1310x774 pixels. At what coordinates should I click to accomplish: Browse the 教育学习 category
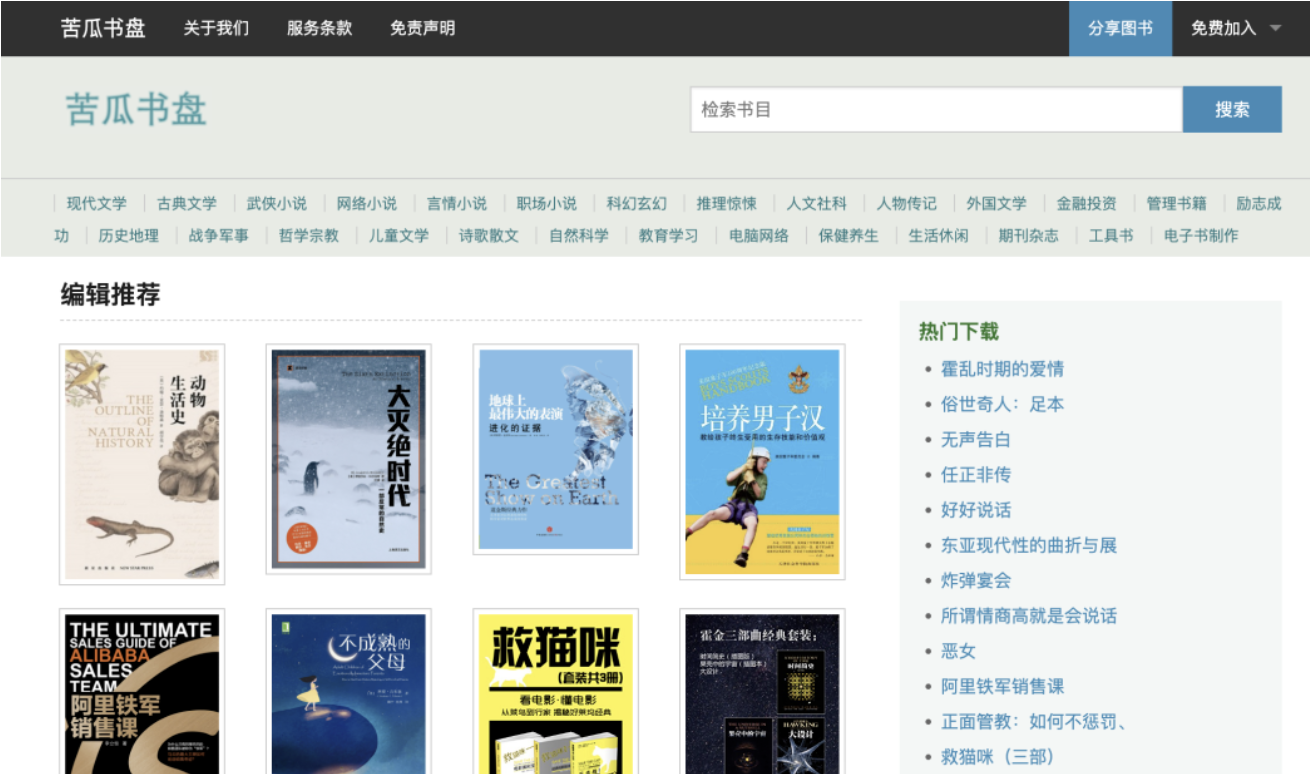pos(669,235)
